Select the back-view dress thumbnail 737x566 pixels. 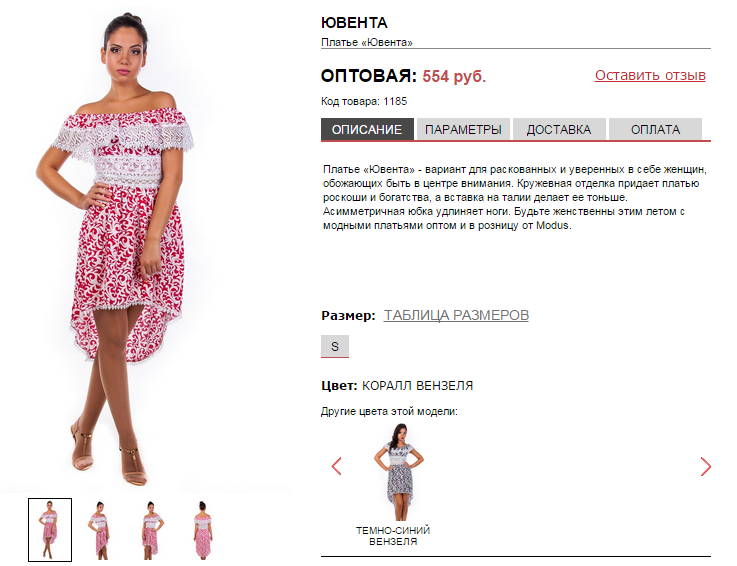pyautogui.click(x=203, y=529)
